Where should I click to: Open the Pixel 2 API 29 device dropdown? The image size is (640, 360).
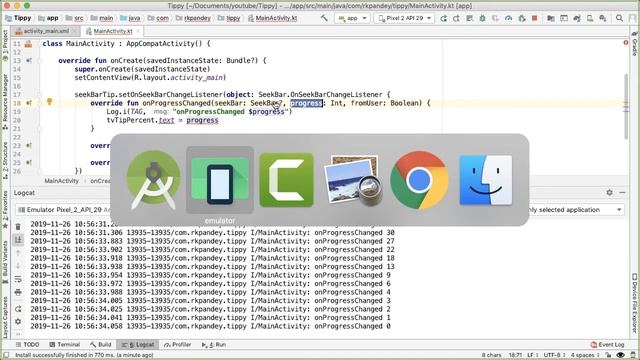(x=404, y=18)
